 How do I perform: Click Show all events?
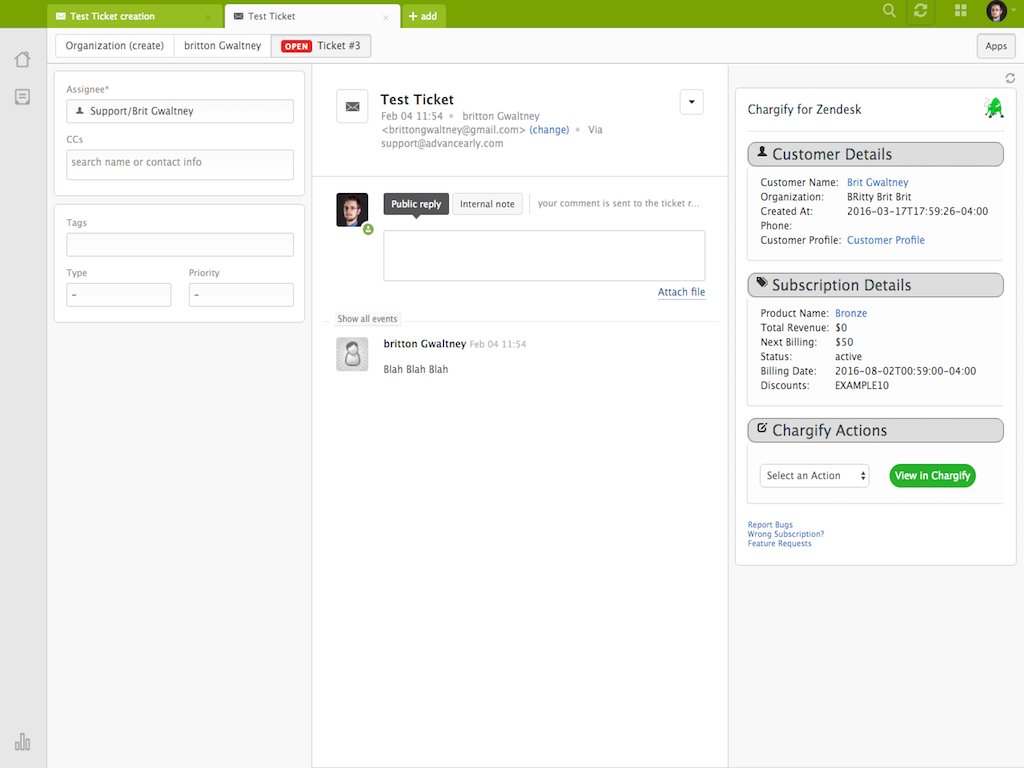pyautogui.click(x=367, y=319)
